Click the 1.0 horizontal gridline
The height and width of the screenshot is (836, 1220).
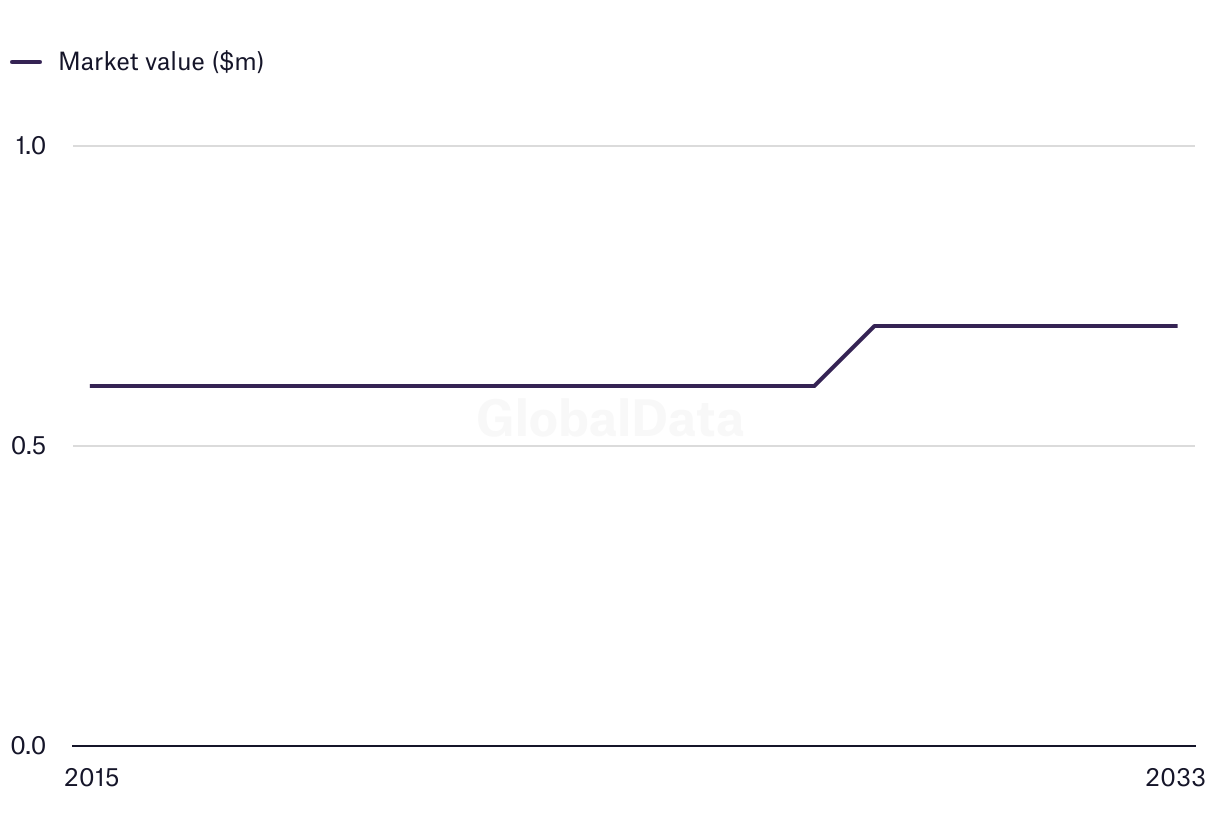634,146
